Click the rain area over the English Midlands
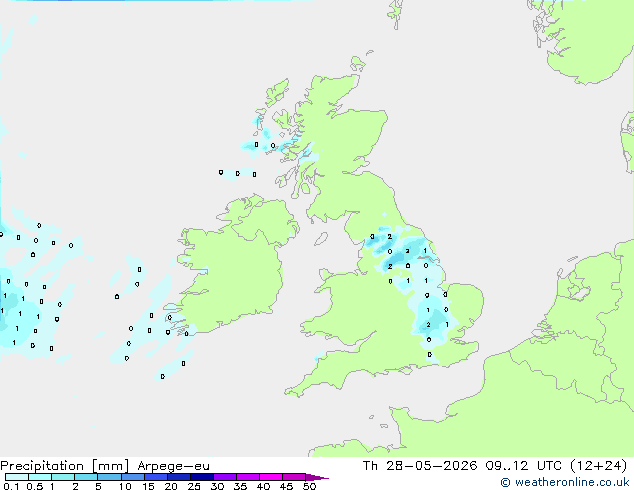This screenshot has width=634, height=490. point(433,321)
